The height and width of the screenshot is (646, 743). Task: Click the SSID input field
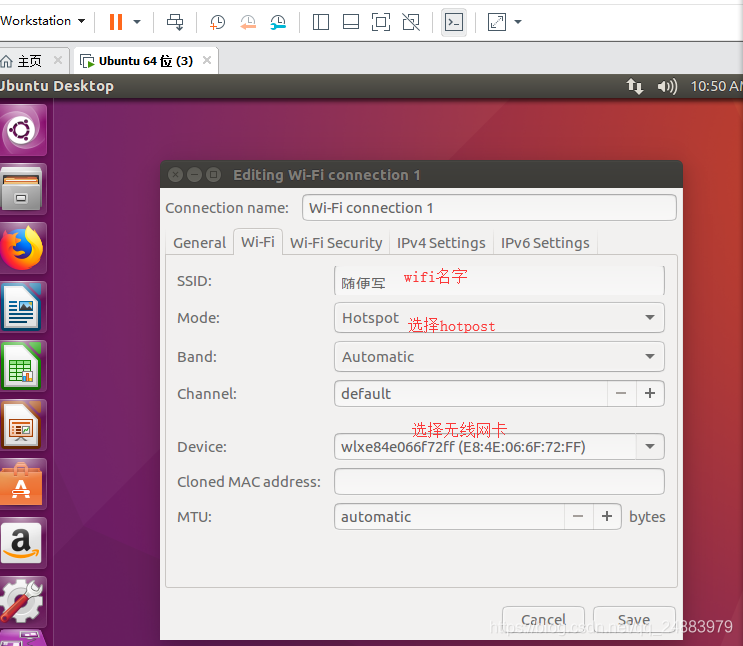[499, 281]
